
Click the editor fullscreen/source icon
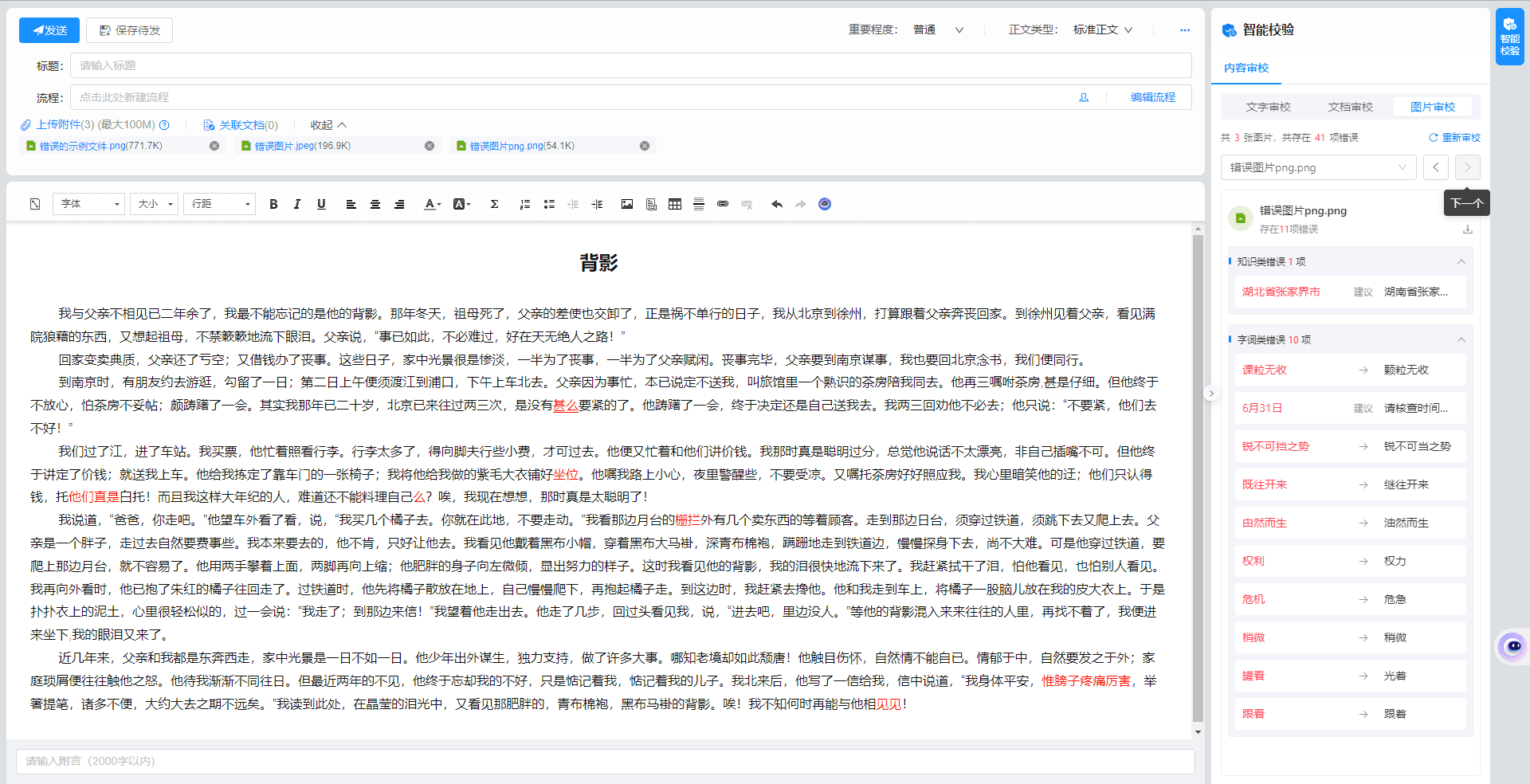pyautogui.click(x=35, y=204)
